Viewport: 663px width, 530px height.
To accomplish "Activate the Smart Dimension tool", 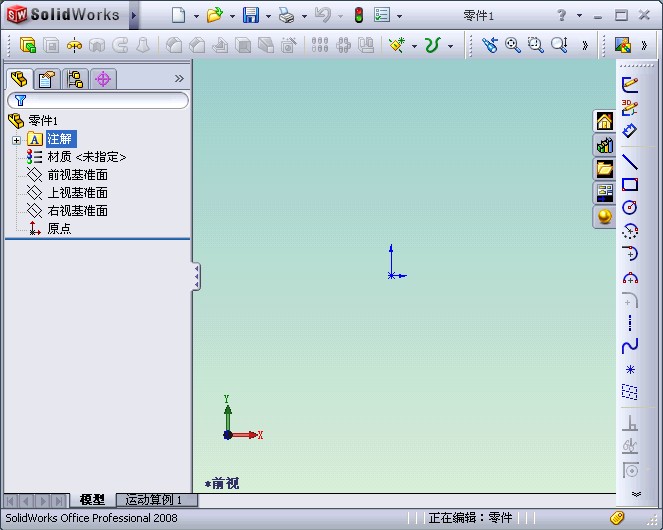I will (x=630, y=130).
